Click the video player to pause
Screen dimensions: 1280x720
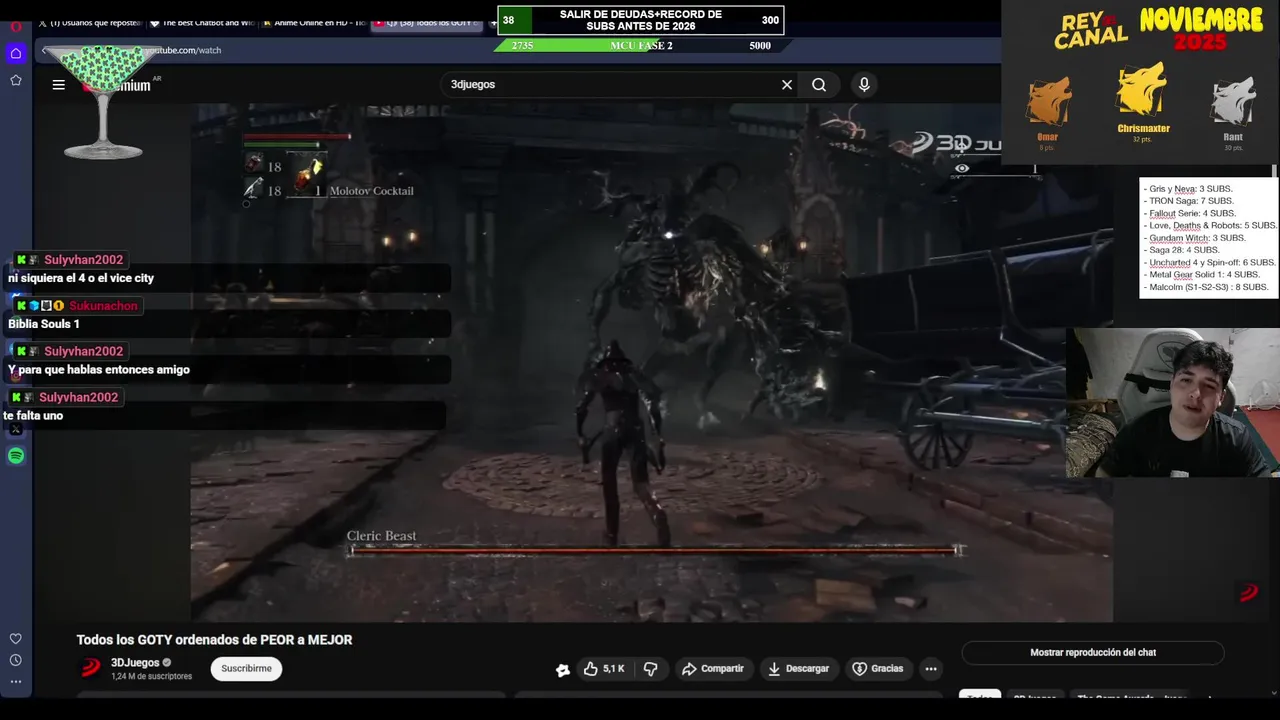[651, 362]
